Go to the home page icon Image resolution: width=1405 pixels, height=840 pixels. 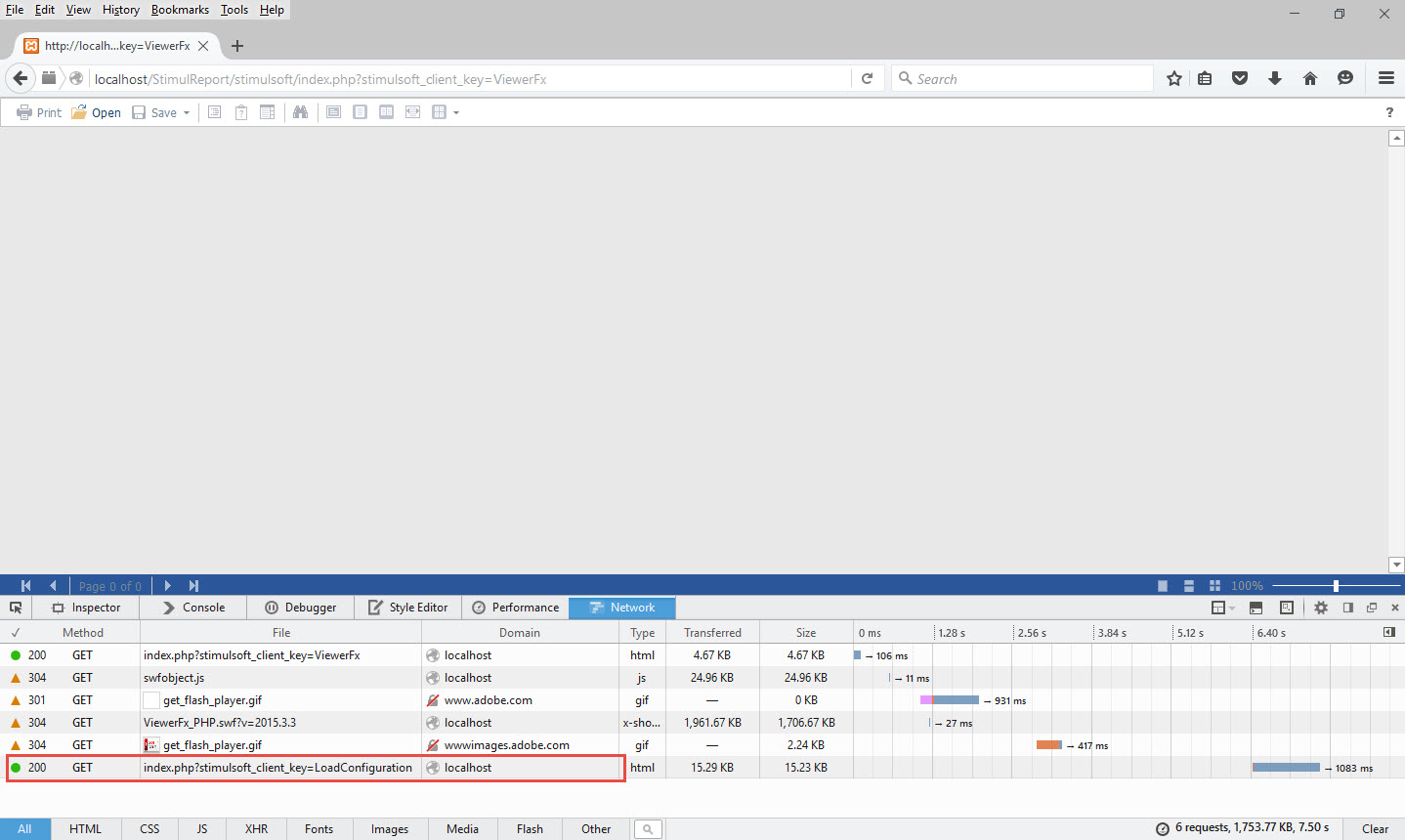coord(1310,78)
